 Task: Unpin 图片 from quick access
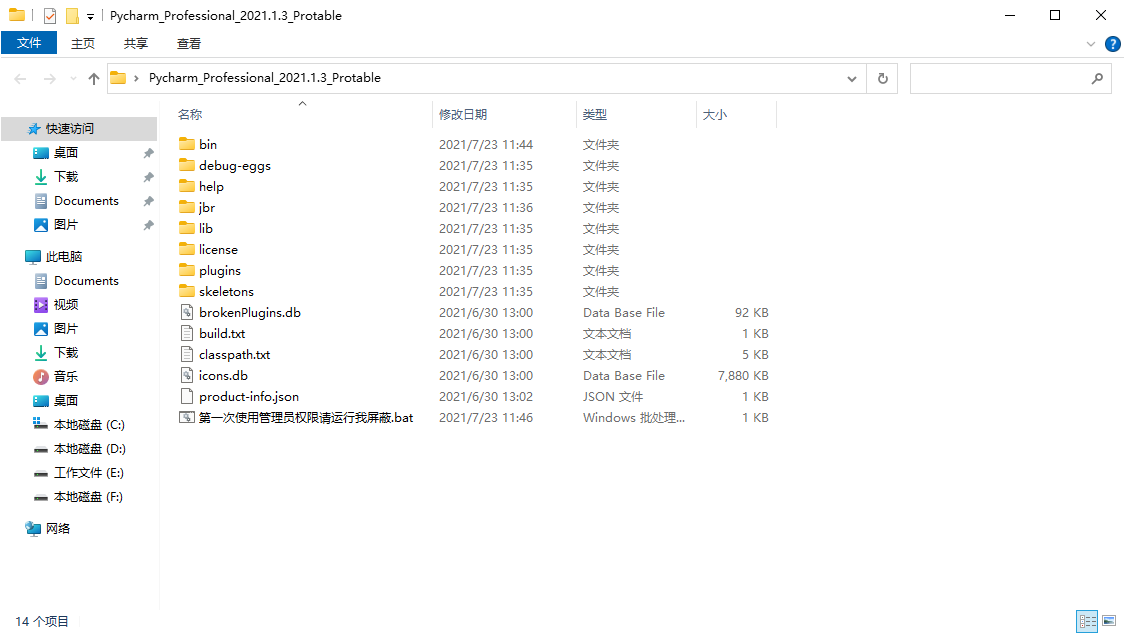click(149, 224)
